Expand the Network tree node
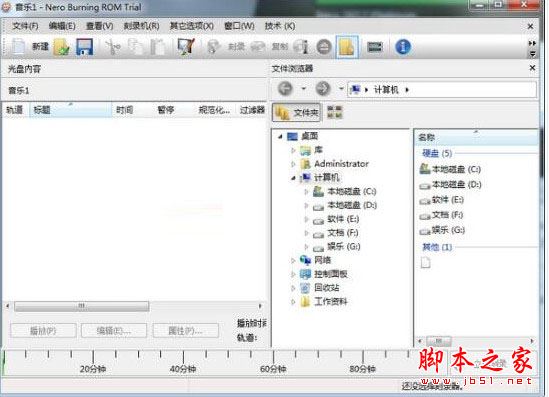Viewport: 549px width, 397px height. click(293, 260)
